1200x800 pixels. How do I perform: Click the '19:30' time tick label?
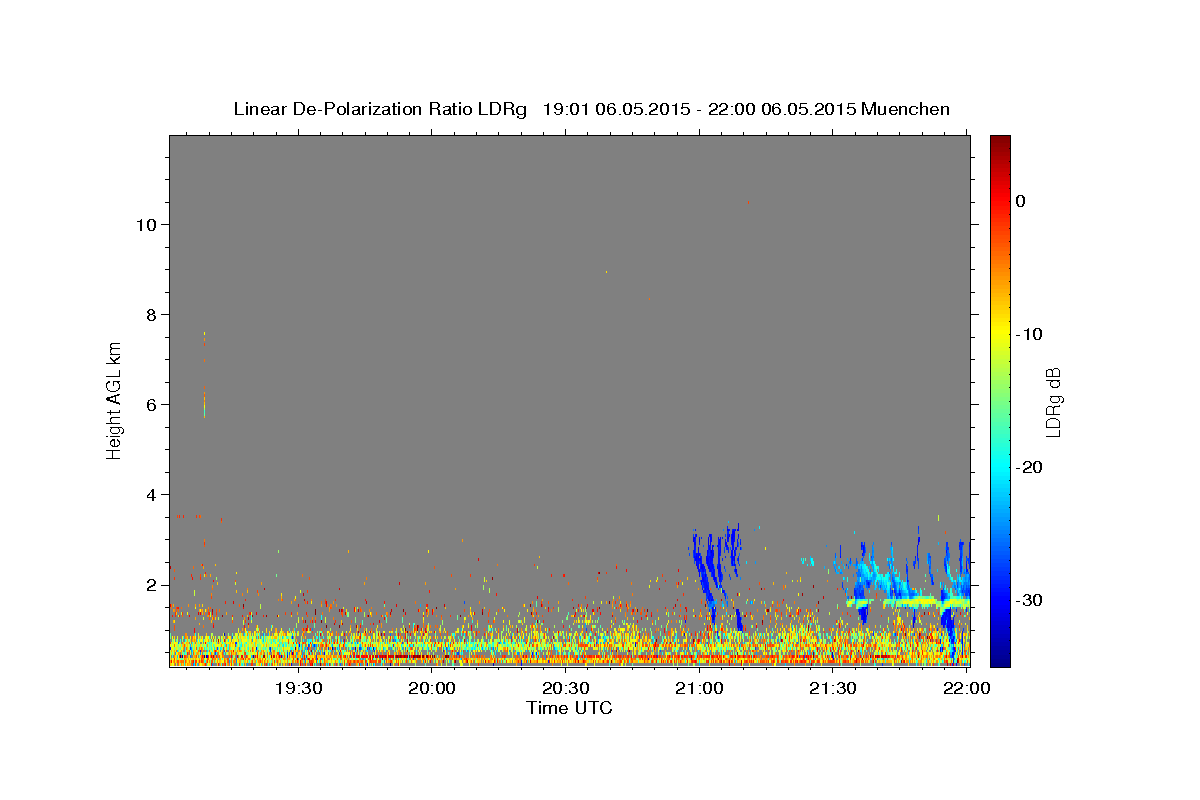pyautogui.click(x=298, y=688)
